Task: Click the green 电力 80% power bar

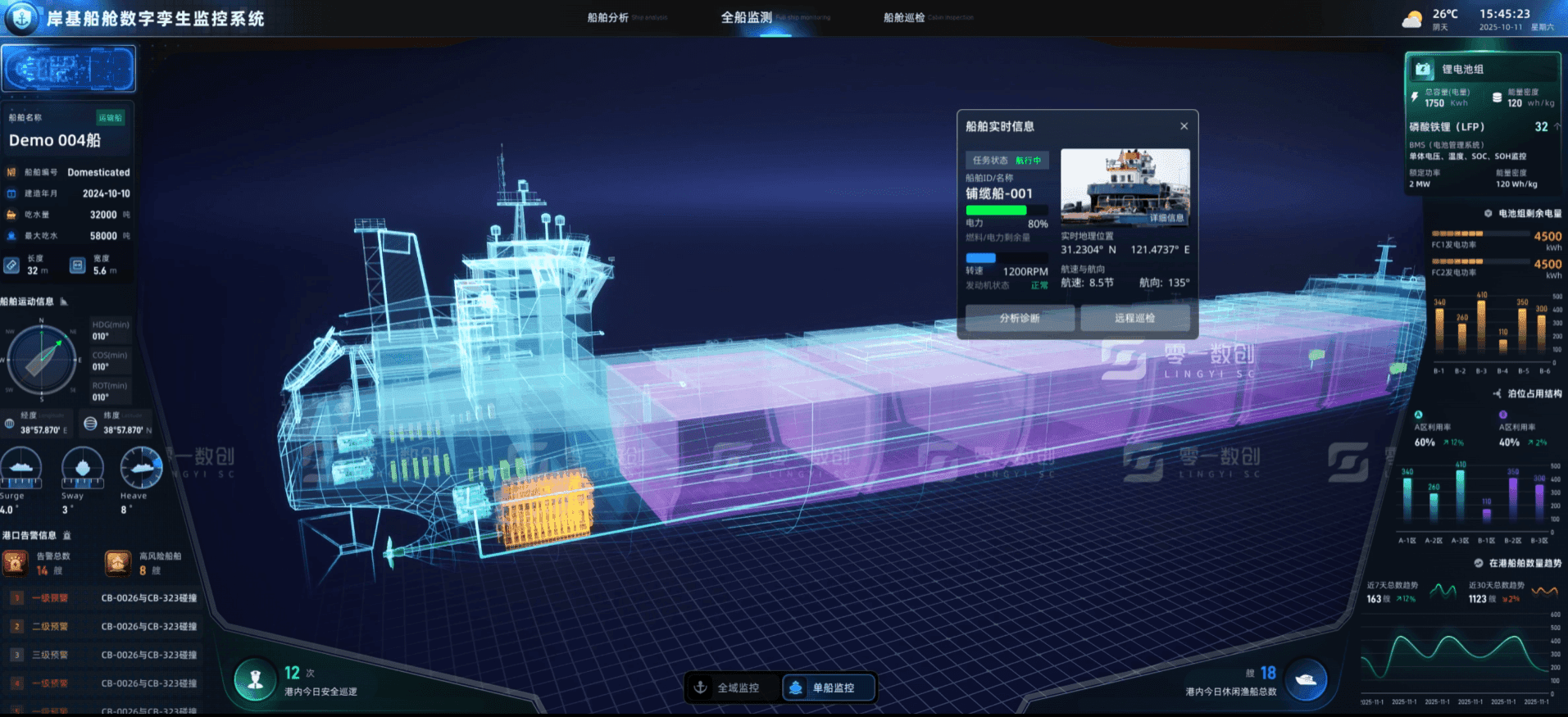Action: pos(996,211)
